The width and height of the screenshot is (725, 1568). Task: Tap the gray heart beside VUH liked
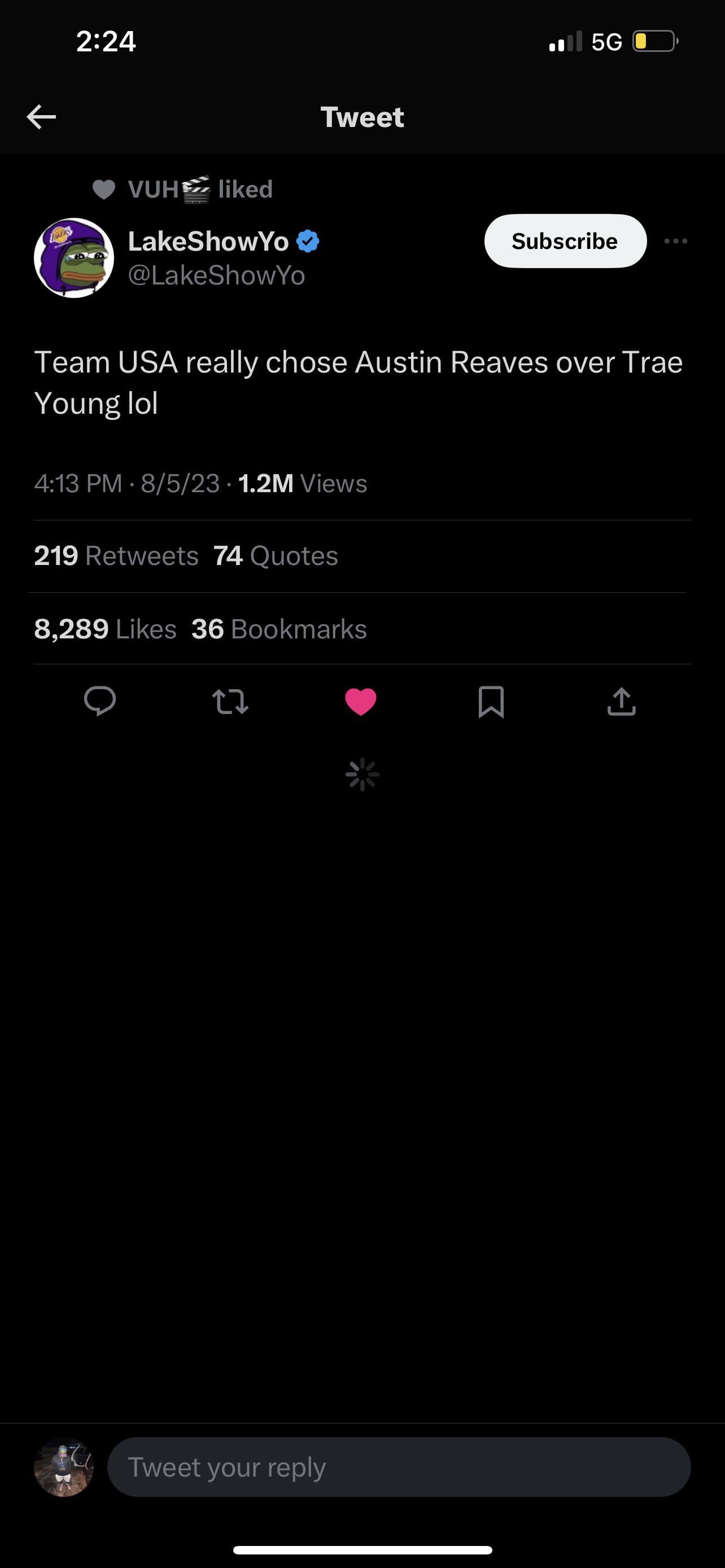[x=104, y=190]
